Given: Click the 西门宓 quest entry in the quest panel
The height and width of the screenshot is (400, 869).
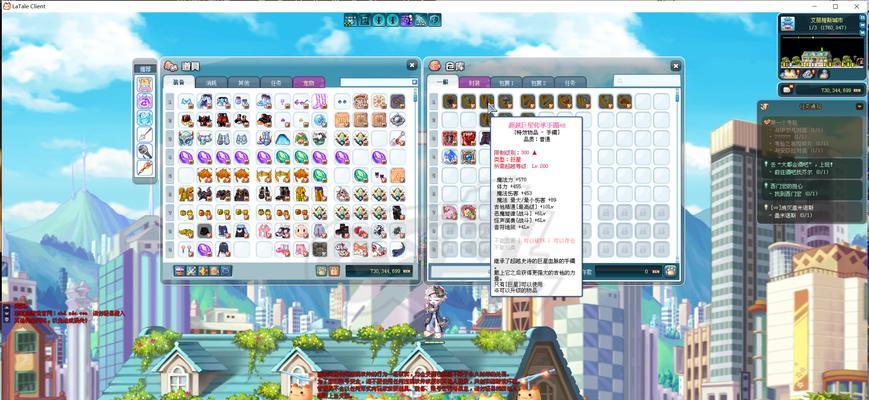Looking at the screenshot, I should tap(812, 190).
